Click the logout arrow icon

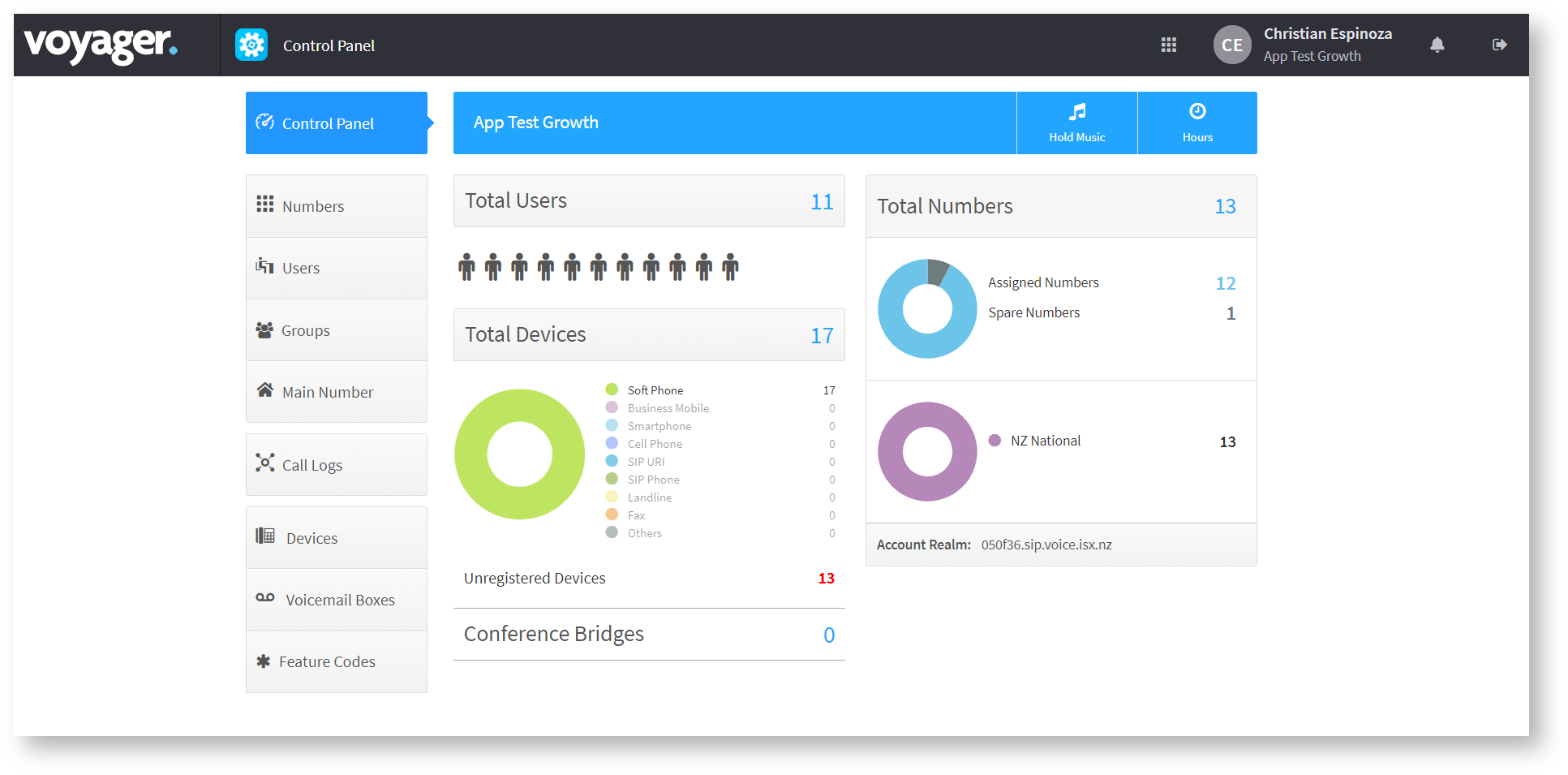[x=1499, y=45]
